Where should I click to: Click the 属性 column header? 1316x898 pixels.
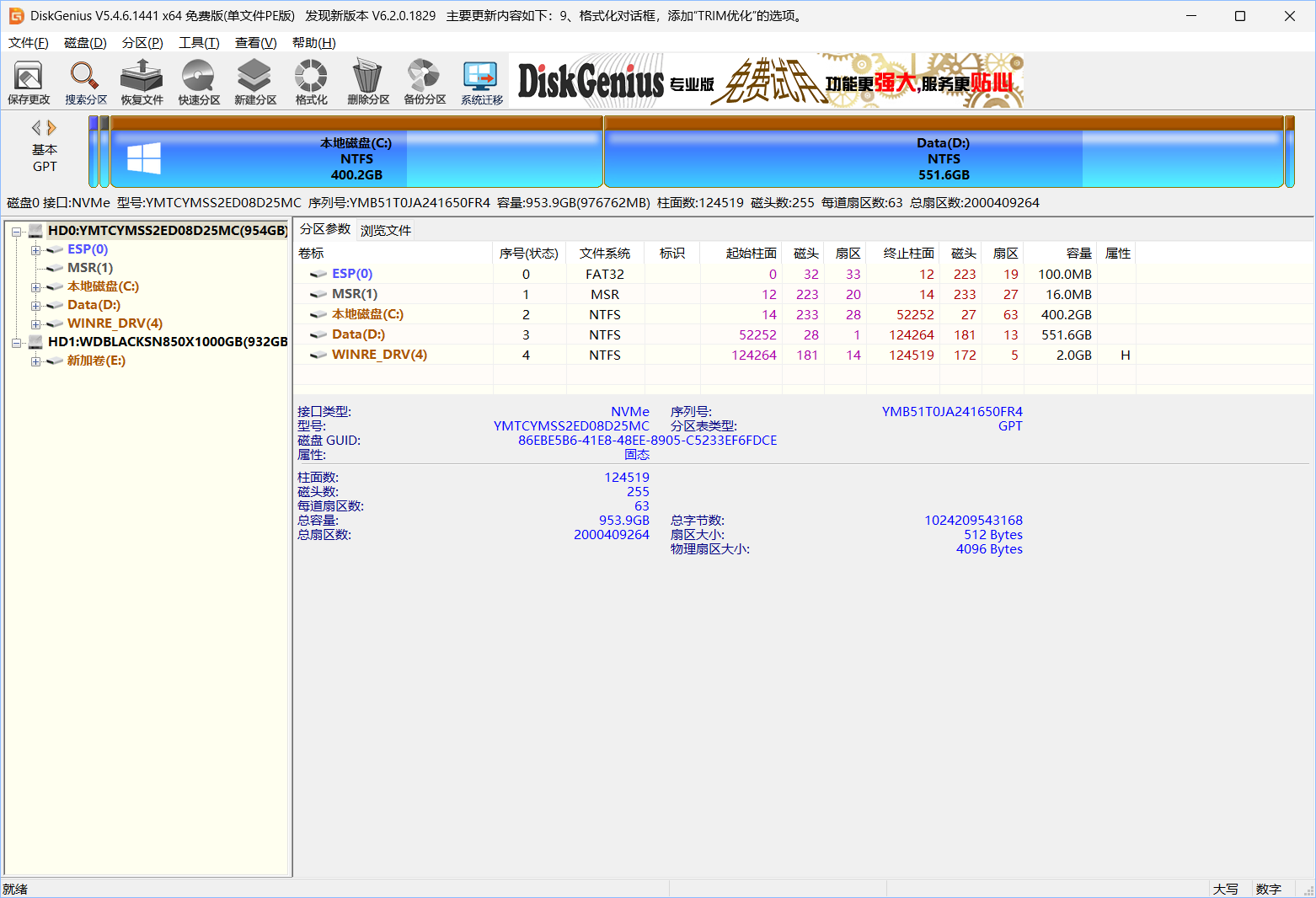coord(1117,253)
